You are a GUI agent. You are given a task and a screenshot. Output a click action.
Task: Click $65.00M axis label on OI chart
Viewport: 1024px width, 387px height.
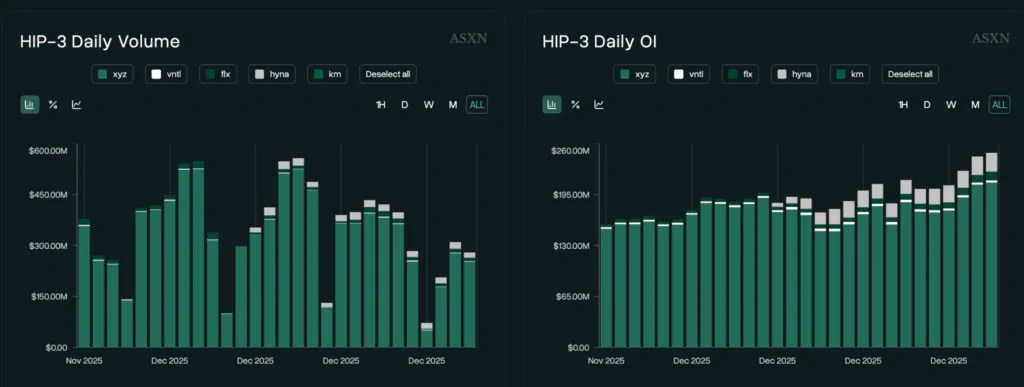[572, 296]
